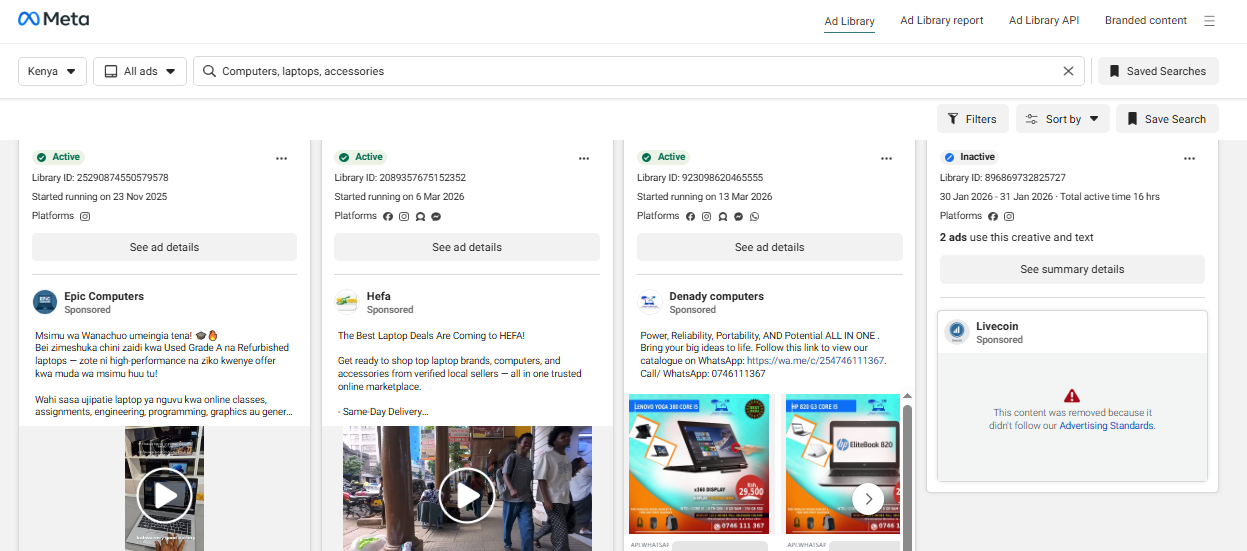Click the Instagram platform icon on Livecoin ad

pyautogui.click(x=1009, y=216)
